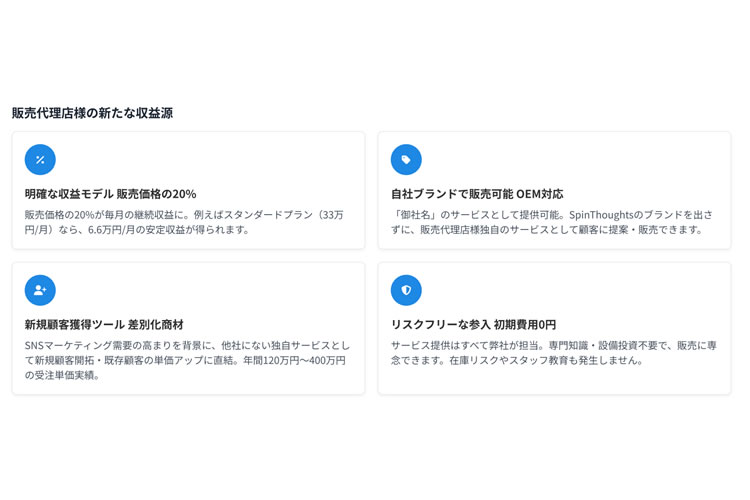The height and width of the screenshot is (500, 750).
Task: Click the 販売価格の20% text in the first card title
Action: 157,194
